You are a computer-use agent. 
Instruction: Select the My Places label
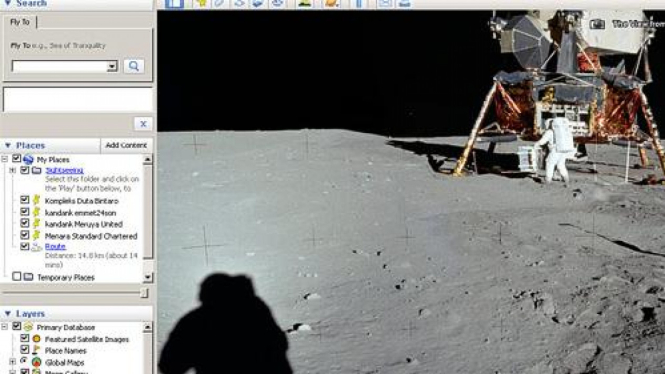tap(53, 160)
